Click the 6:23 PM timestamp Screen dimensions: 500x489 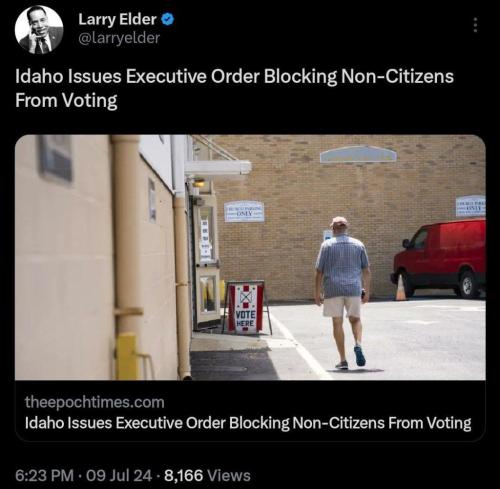pos(44,476)
